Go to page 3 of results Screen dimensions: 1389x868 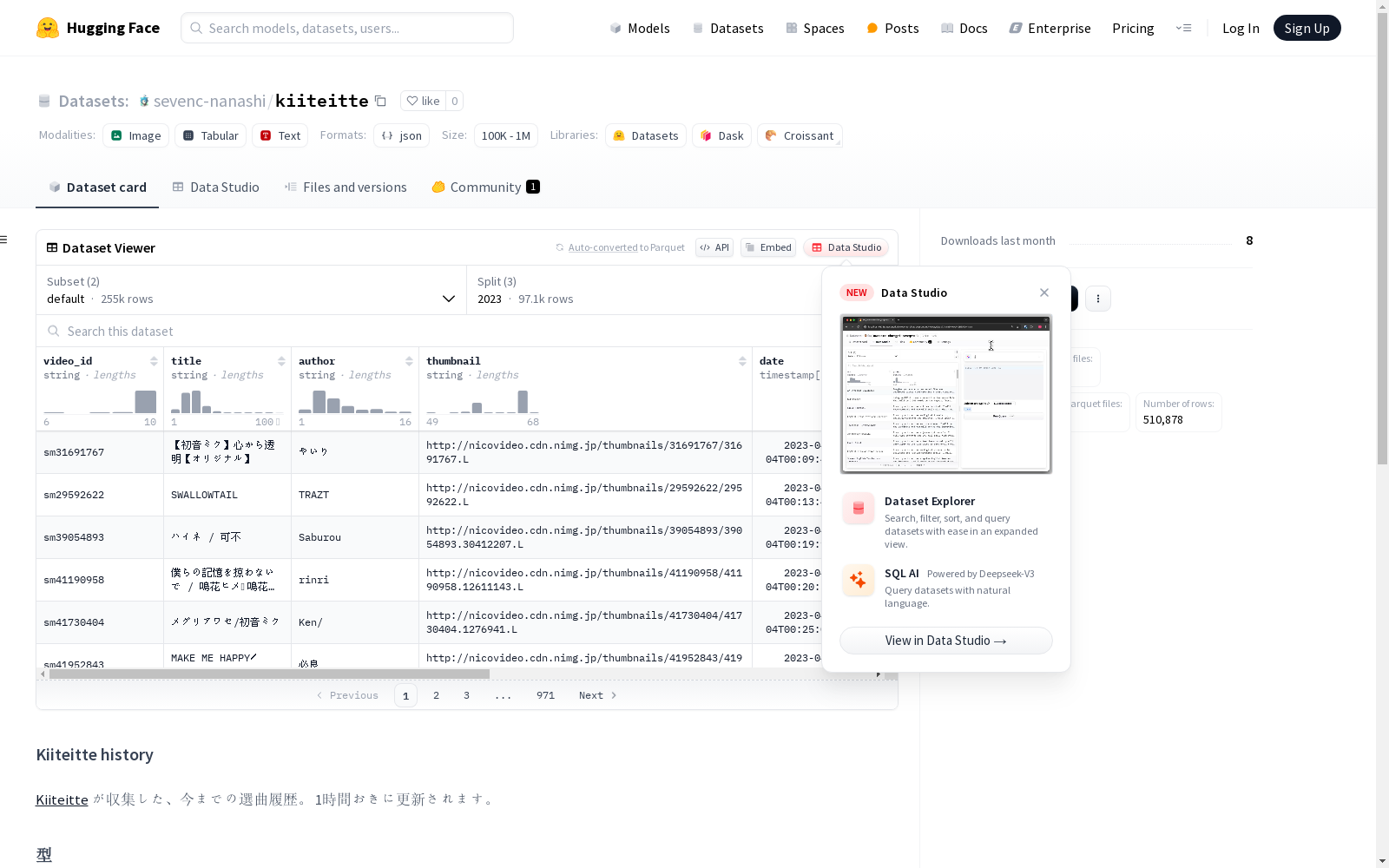[x=466, y=695]
